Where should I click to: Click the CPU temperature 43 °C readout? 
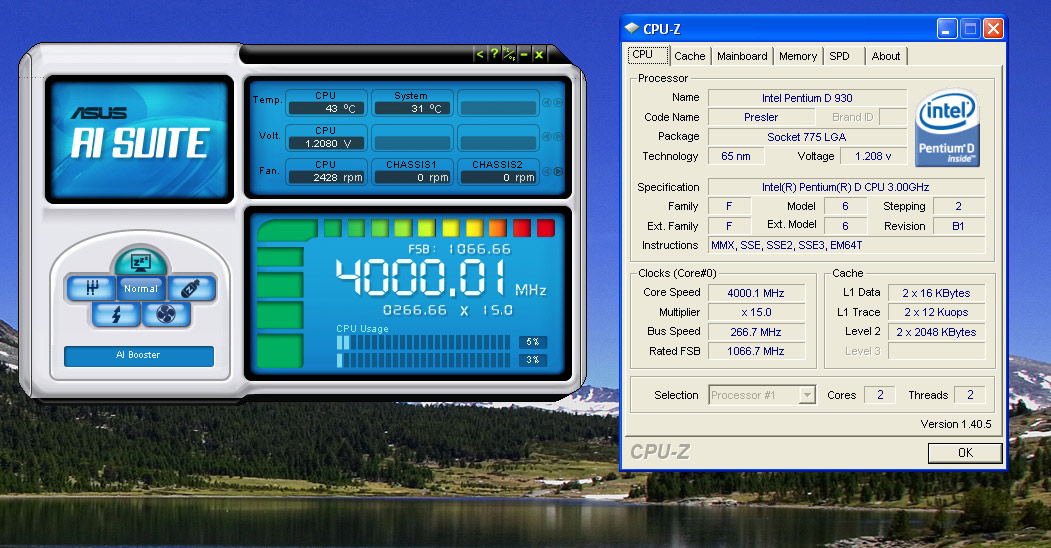326,109
